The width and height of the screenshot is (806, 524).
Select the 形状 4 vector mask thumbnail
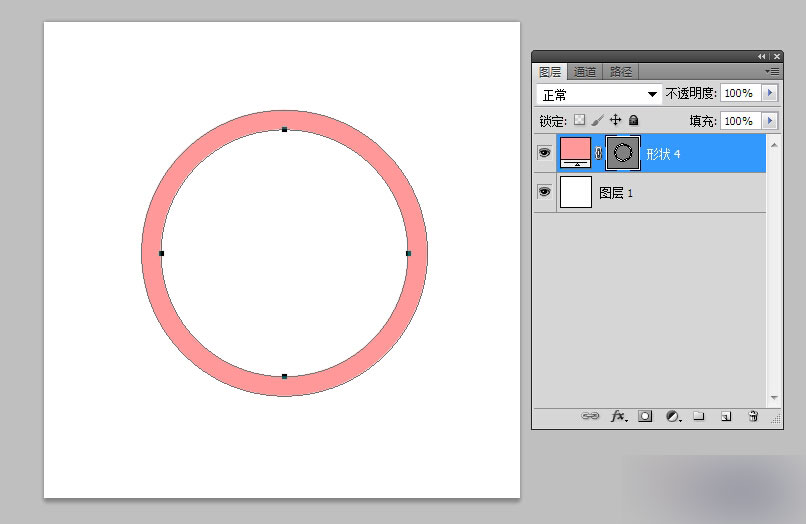point(623,153)
